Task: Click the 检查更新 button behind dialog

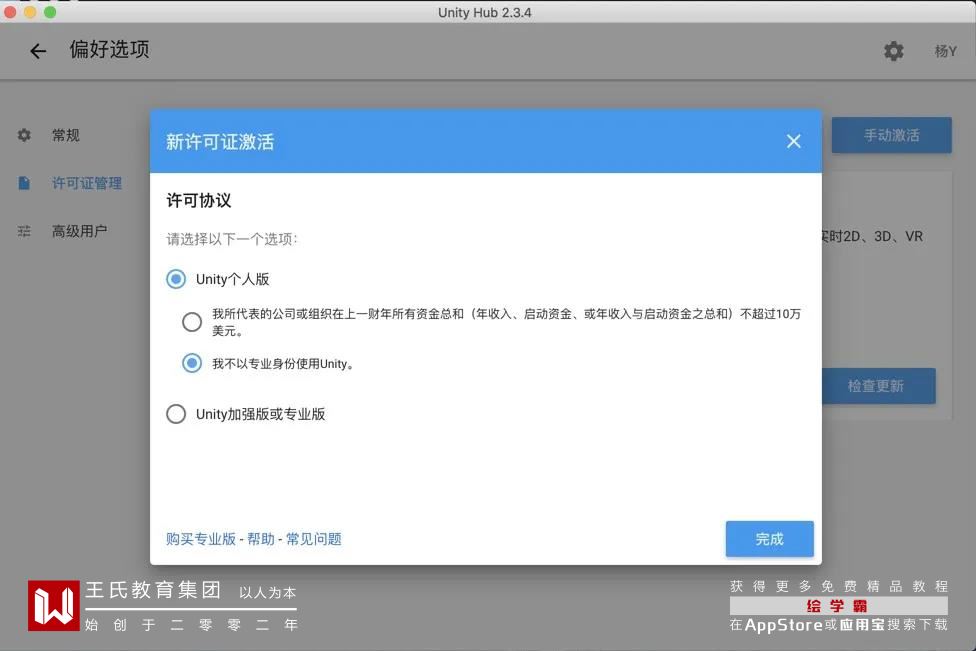Action: 879,386
